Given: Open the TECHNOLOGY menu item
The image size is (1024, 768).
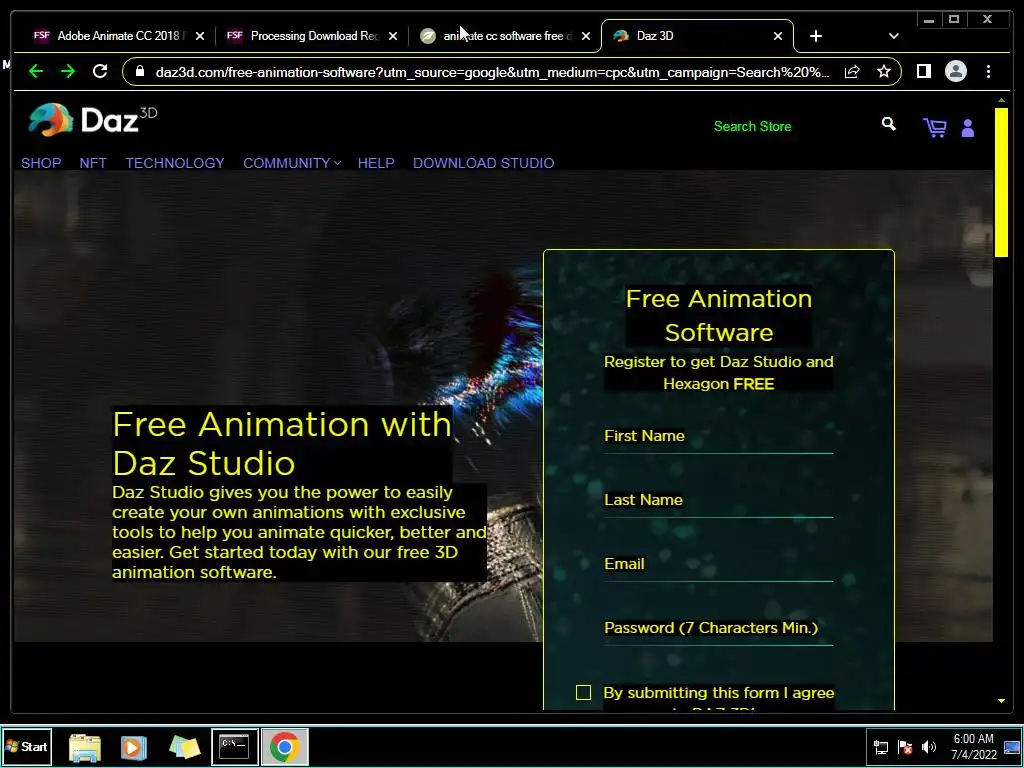Looking at the screenshot, I should pyautogui.click(x=175, y=163).
